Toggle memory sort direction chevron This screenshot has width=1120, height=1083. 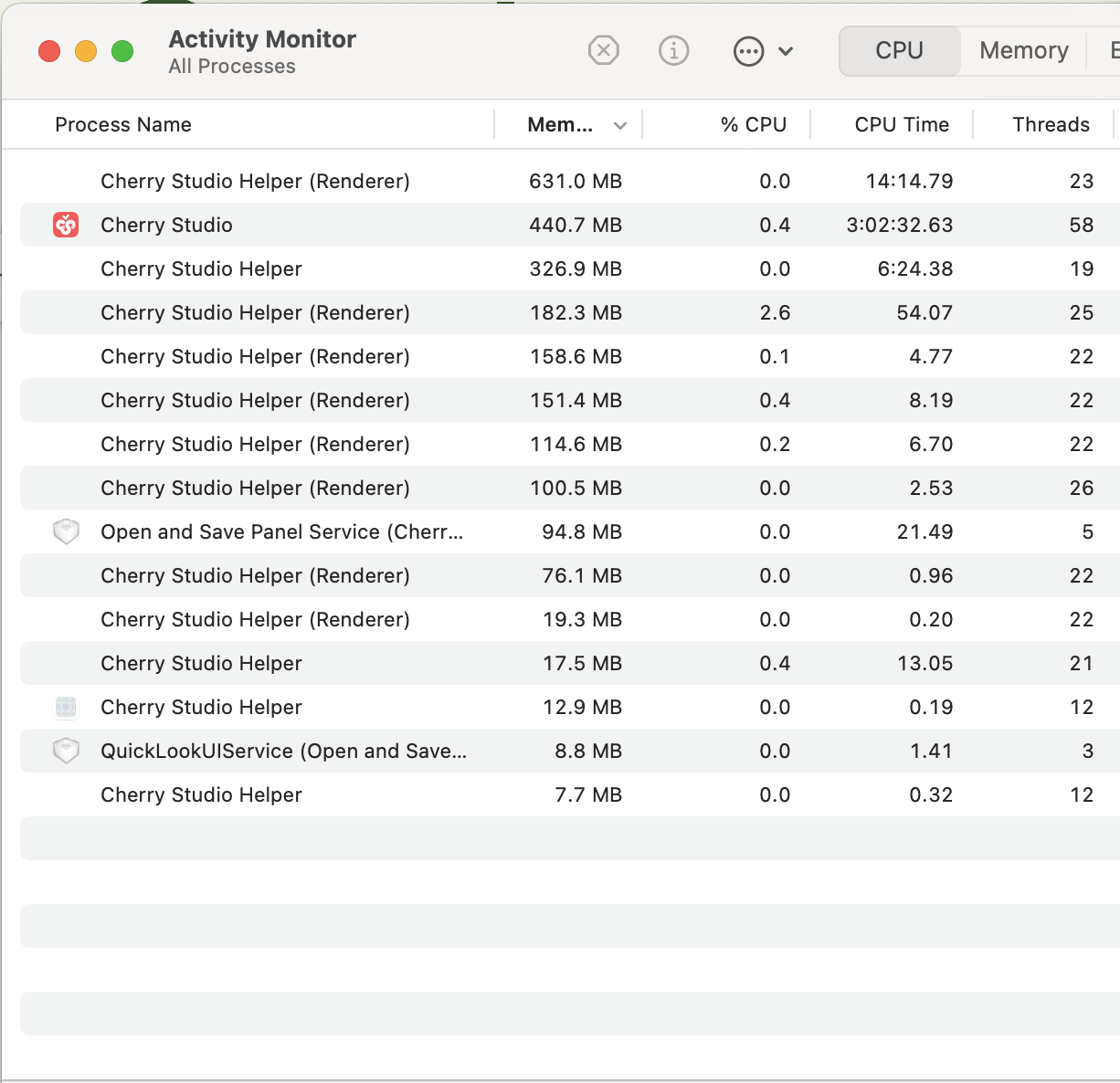[x=620, y=126]
